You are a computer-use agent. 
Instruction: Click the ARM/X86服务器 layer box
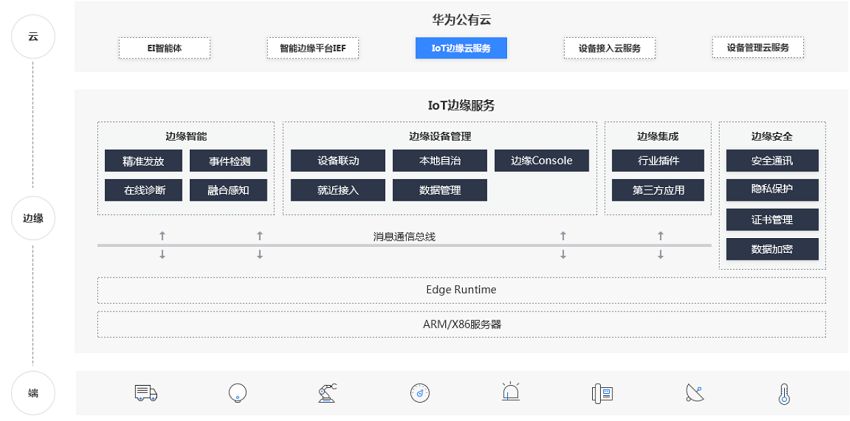pyautogui.click(x=461, y=325)
